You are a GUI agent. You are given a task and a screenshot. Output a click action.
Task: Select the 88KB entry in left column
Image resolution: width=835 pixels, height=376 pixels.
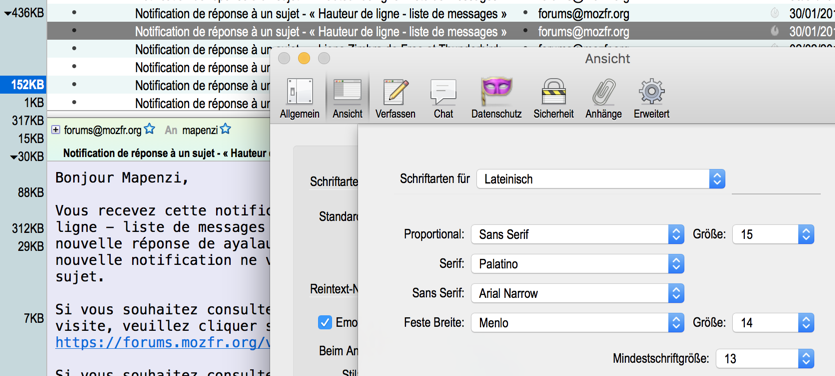click(30, 193)
